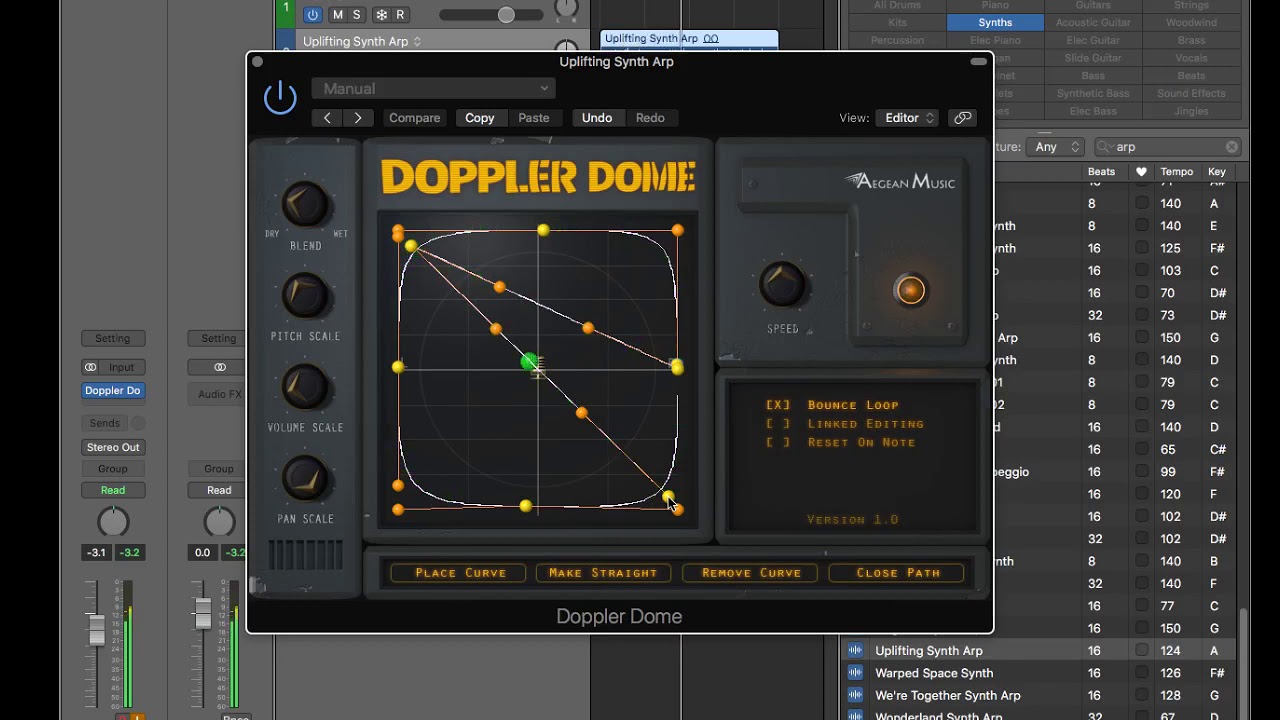Click the plugin link chain icon
Viewport: 1280px width, 720px height.
pyautogui.click(x=962, y=118)
